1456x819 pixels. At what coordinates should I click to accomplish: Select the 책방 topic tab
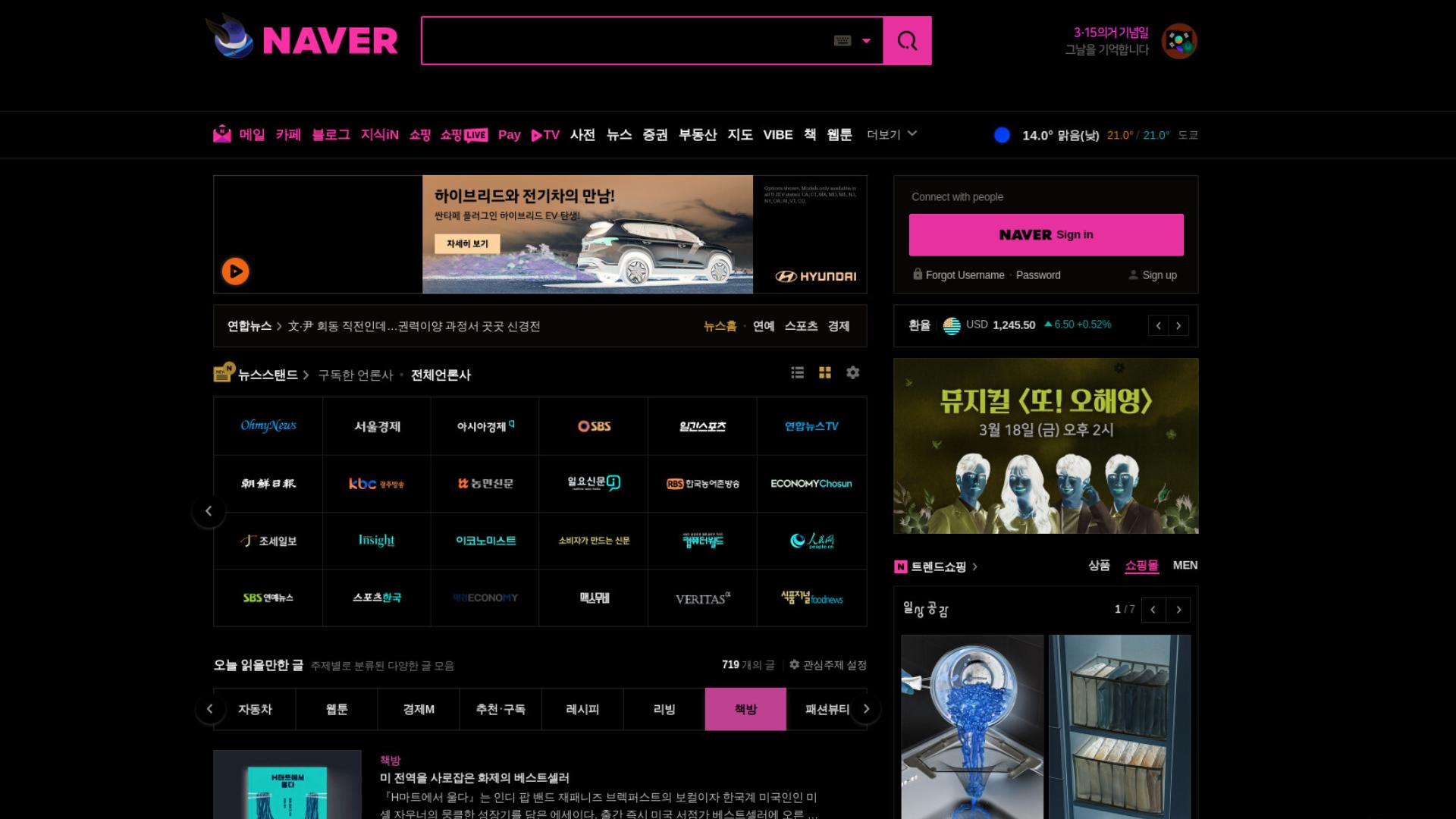click(745, 709)
